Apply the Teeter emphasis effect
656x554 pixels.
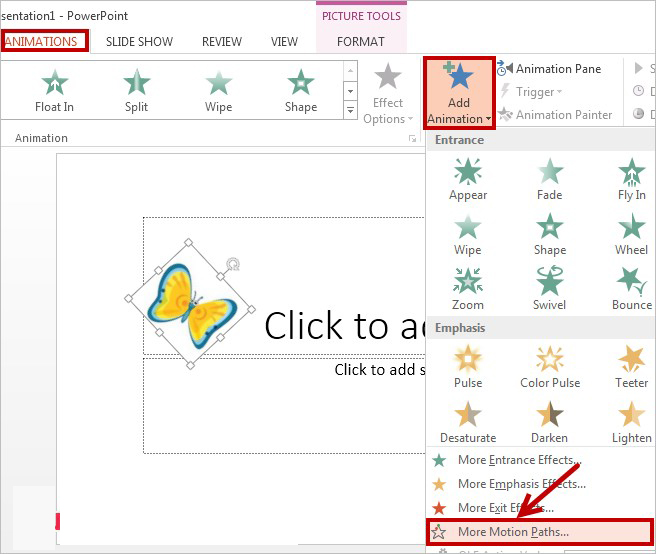632,367
